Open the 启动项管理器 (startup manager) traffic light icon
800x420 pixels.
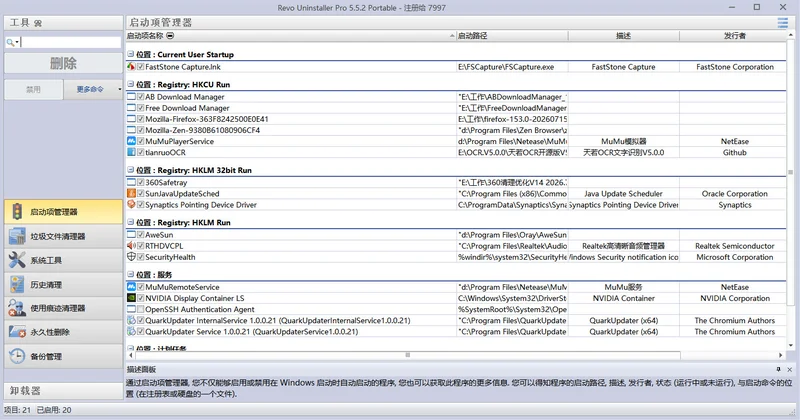[x=17, y=211]
